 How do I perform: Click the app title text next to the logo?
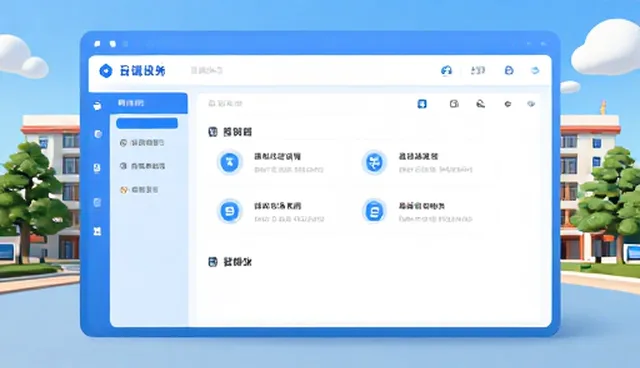click(142, 71)
